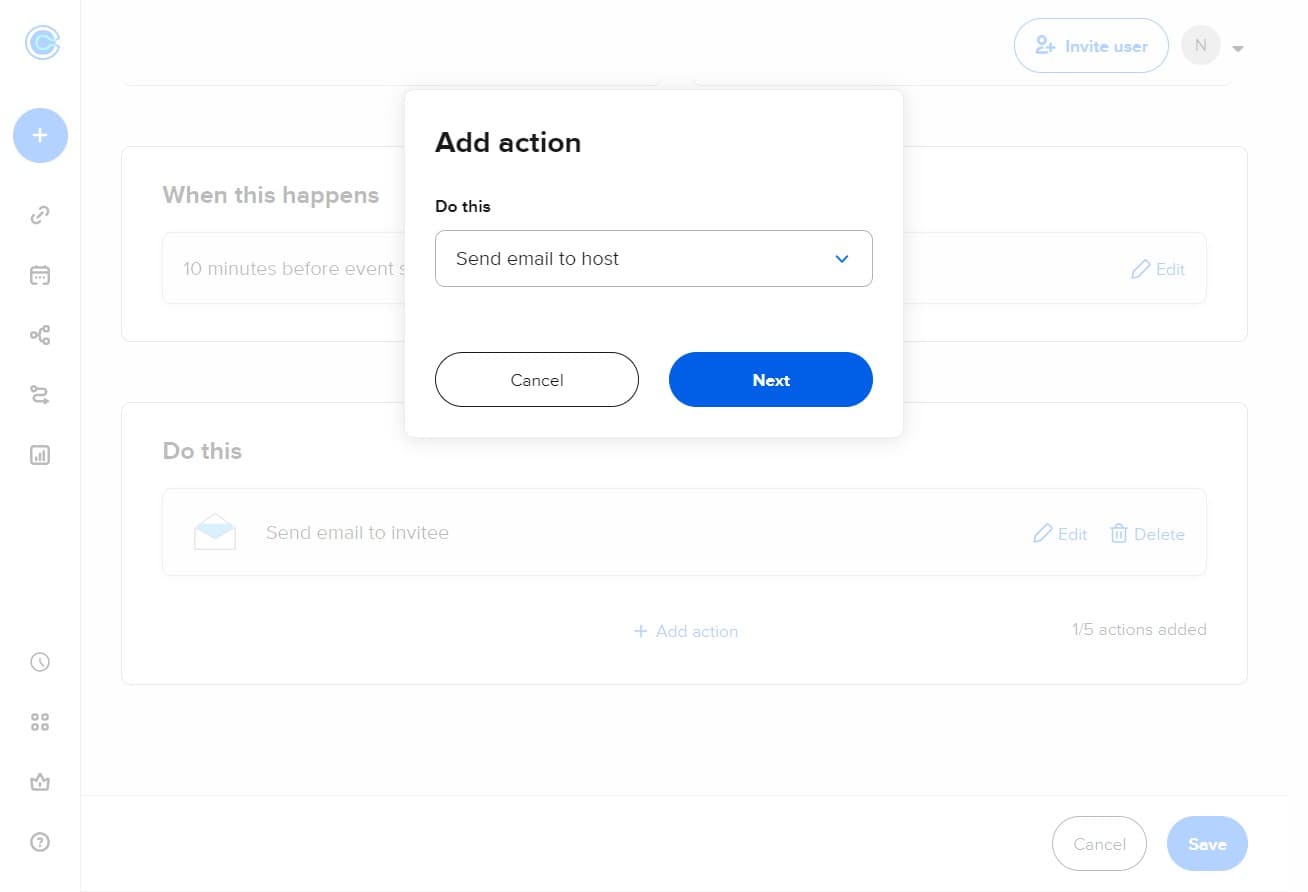Expand the 'Send email to host' dropdown
Image resolution: width=1308 pixels, height=892 pixels.
[653, 259]
